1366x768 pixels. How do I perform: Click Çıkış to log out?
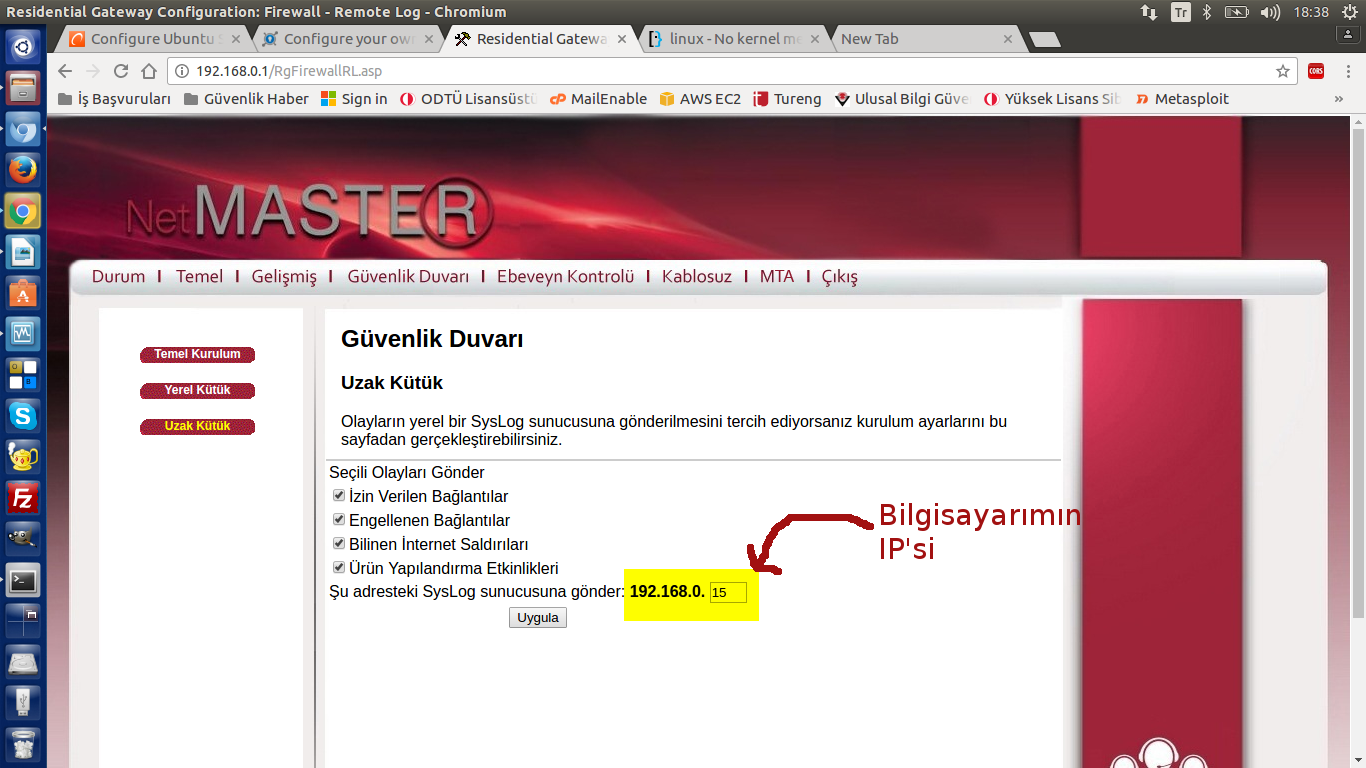(840, 276)
